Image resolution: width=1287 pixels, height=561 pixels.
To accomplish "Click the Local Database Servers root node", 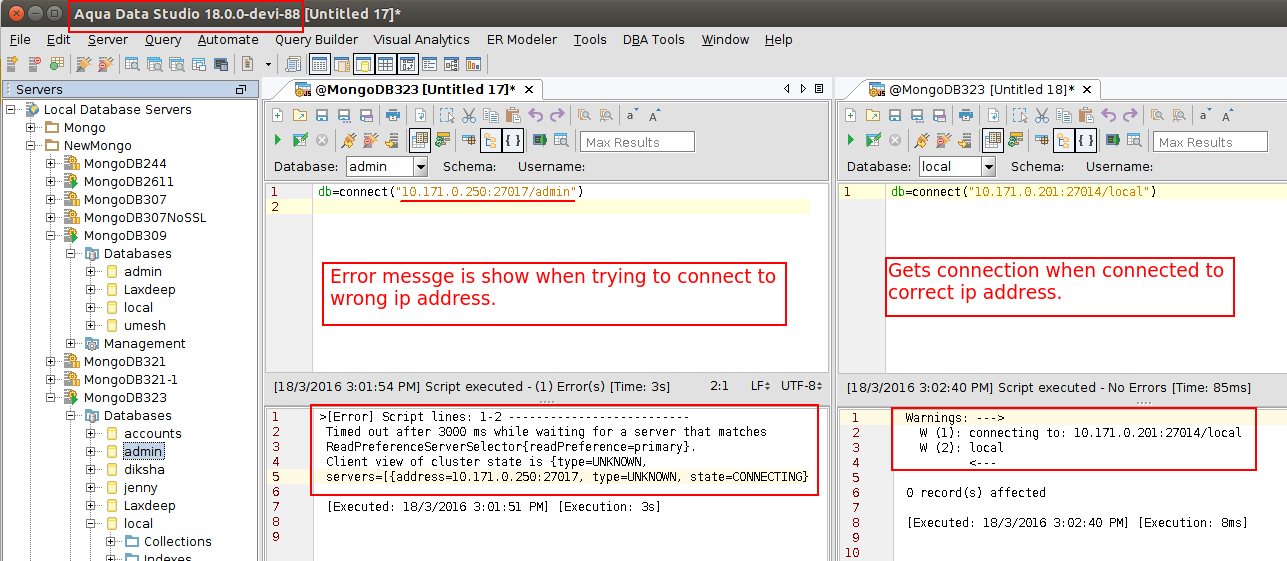I will click(117, 110).
